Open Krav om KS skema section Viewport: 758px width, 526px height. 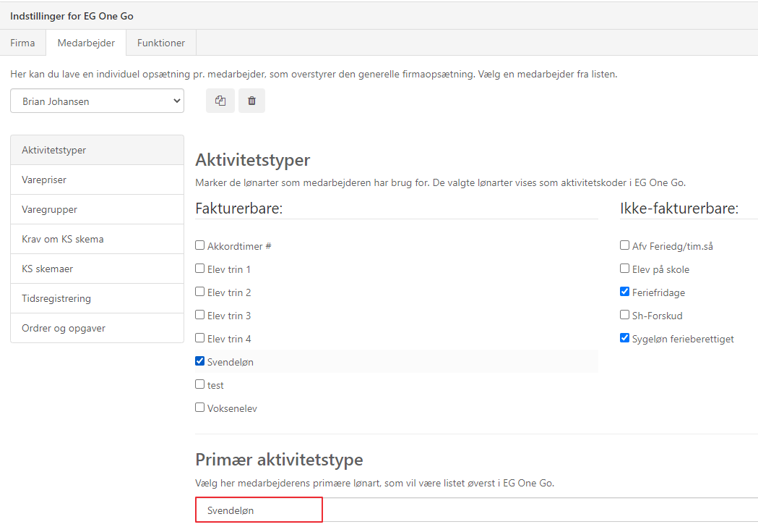[97, 239]
